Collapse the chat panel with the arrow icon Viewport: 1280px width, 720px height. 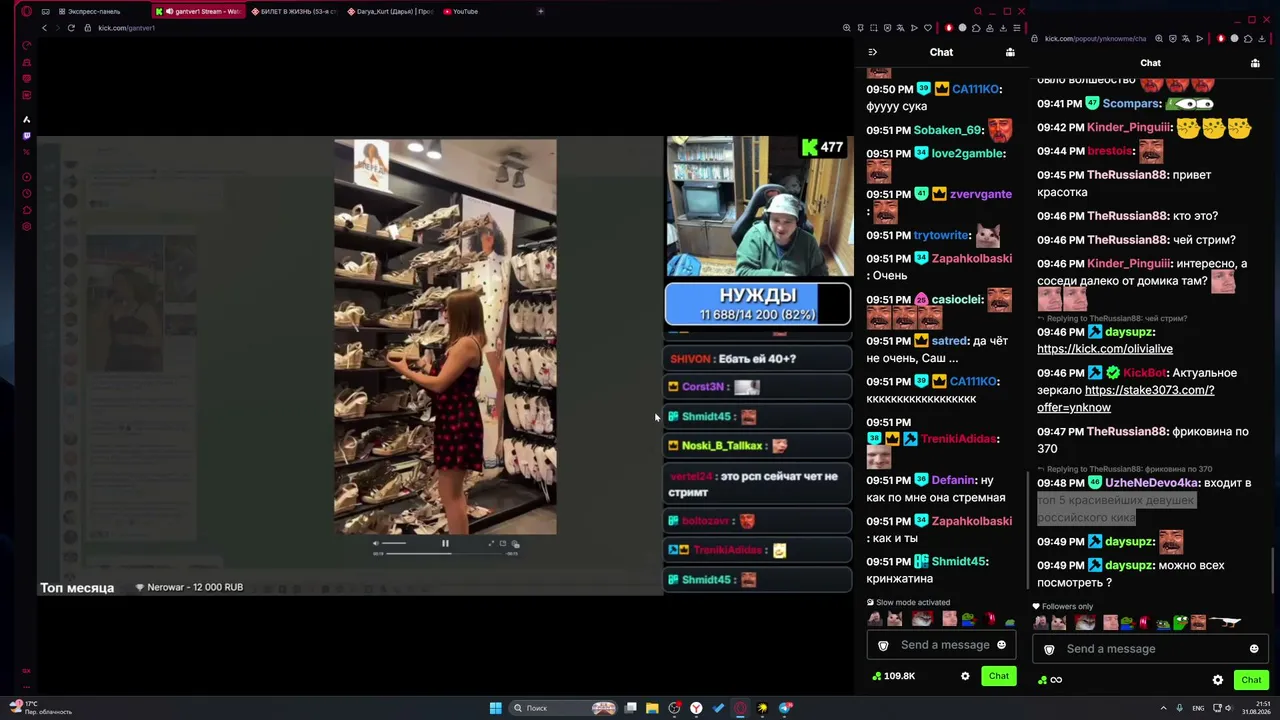pos(872,52)
